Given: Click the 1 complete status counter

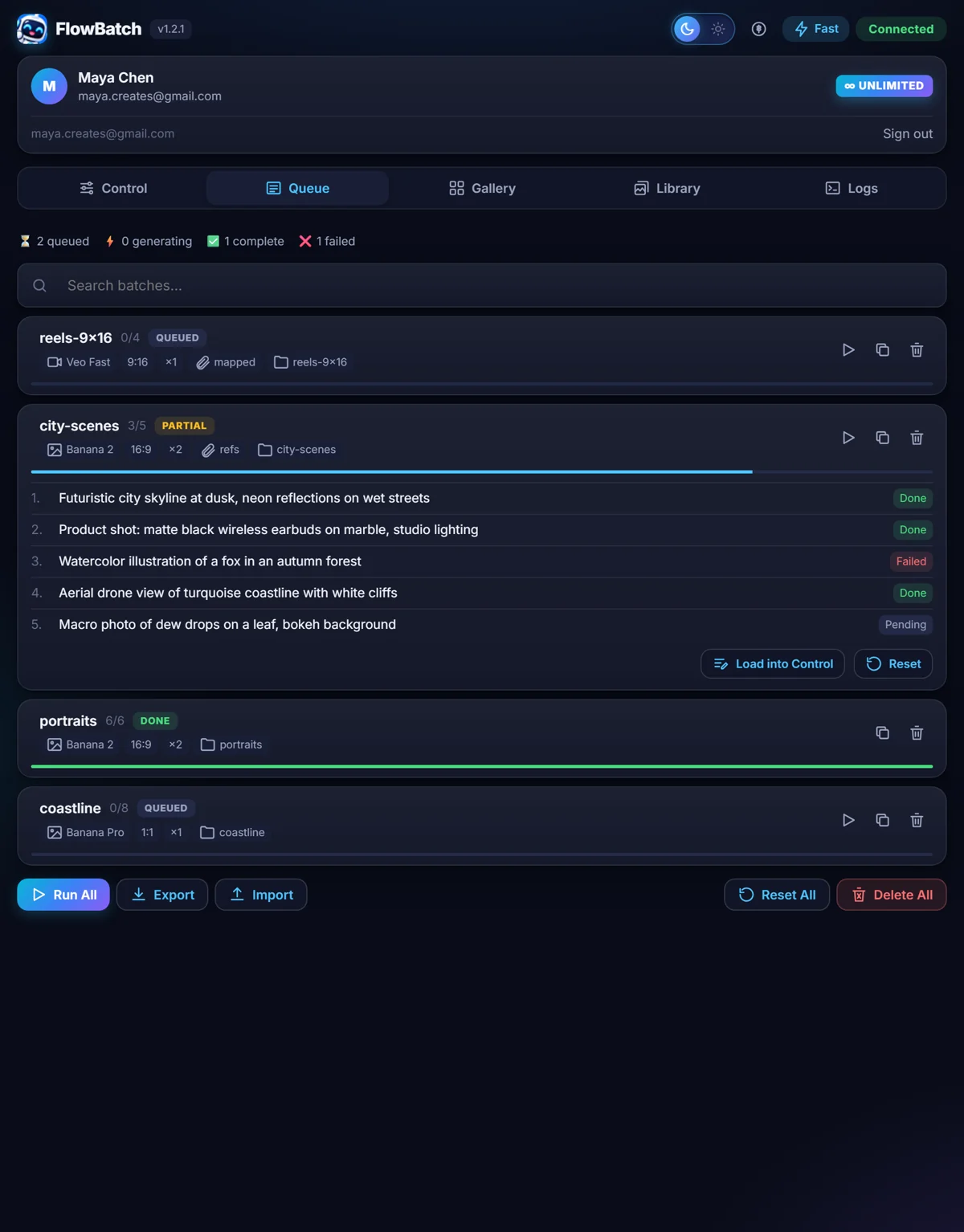Looking at the screenshot, I should [246, 241].
